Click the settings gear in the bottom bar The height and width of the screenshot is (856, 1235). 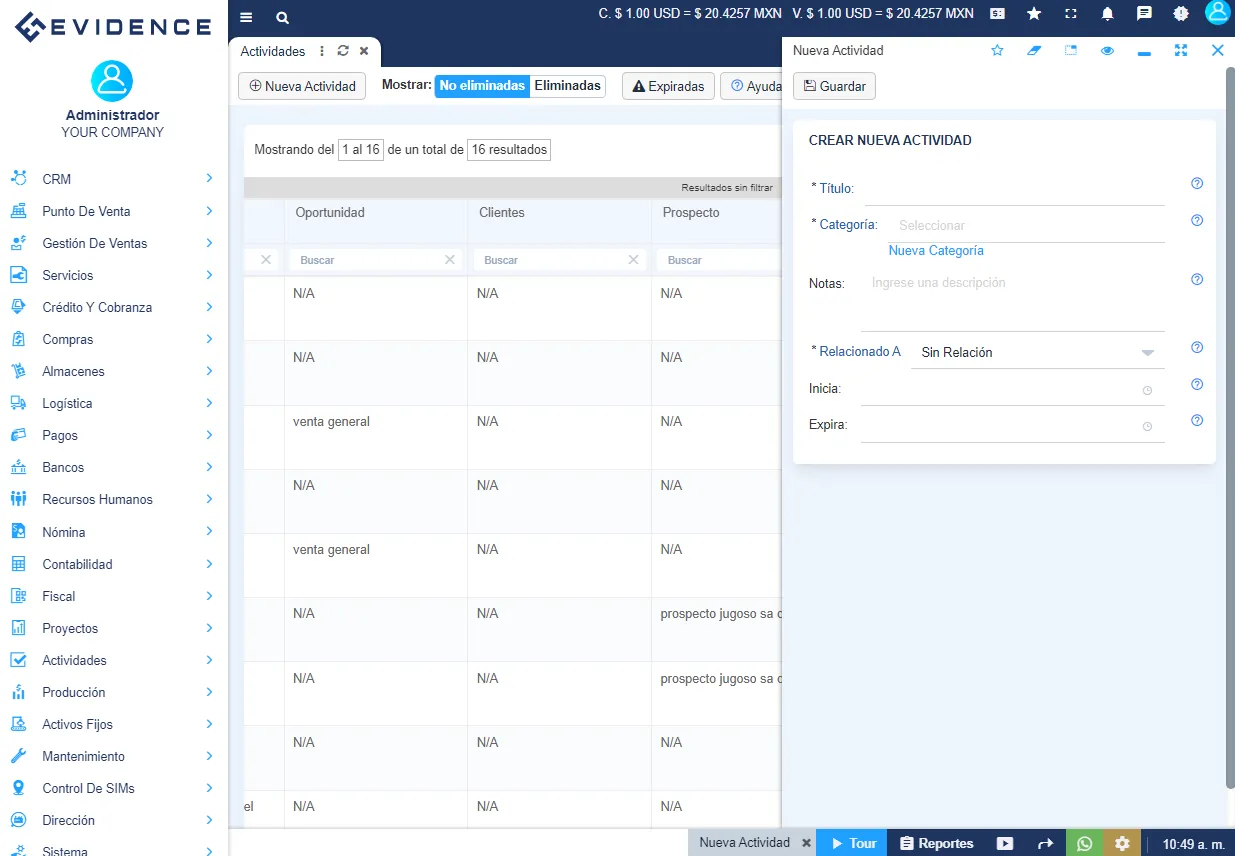[1121, 843]
